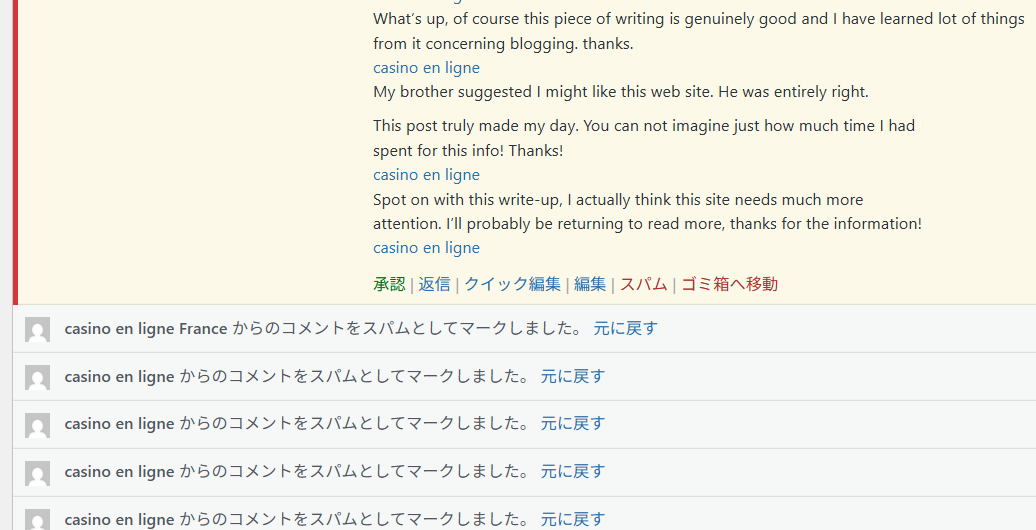Reply to the comment with 返信
Screen dimensions: 1036x530
point(434,284)
